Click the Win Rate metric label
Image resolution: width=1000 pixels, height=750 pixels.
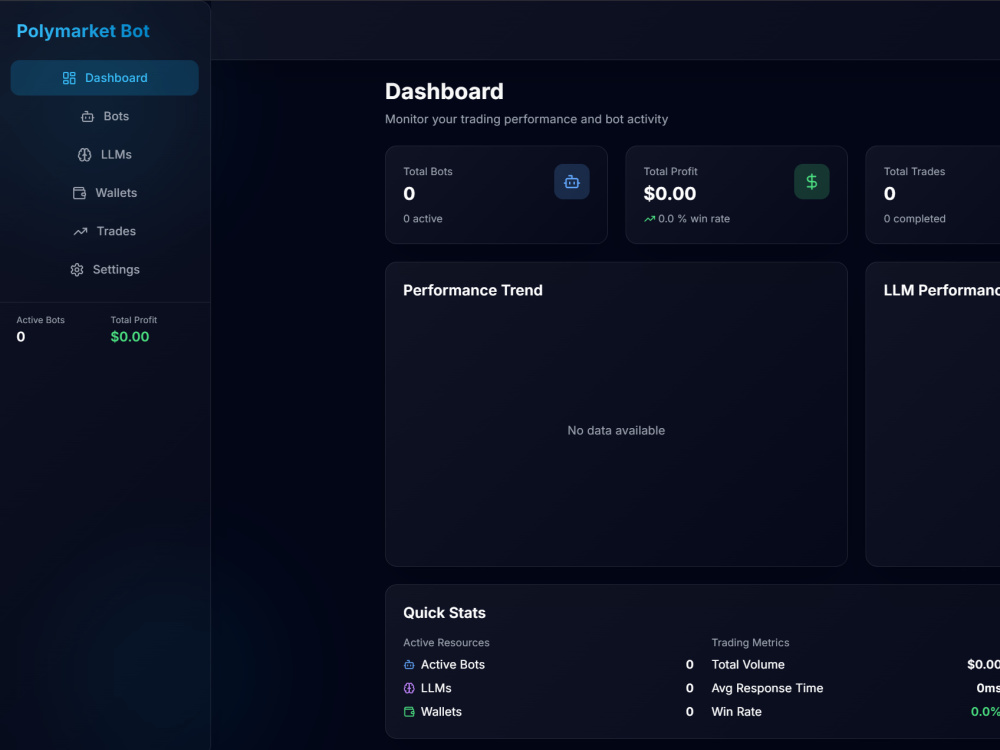(x=737, y=712)
